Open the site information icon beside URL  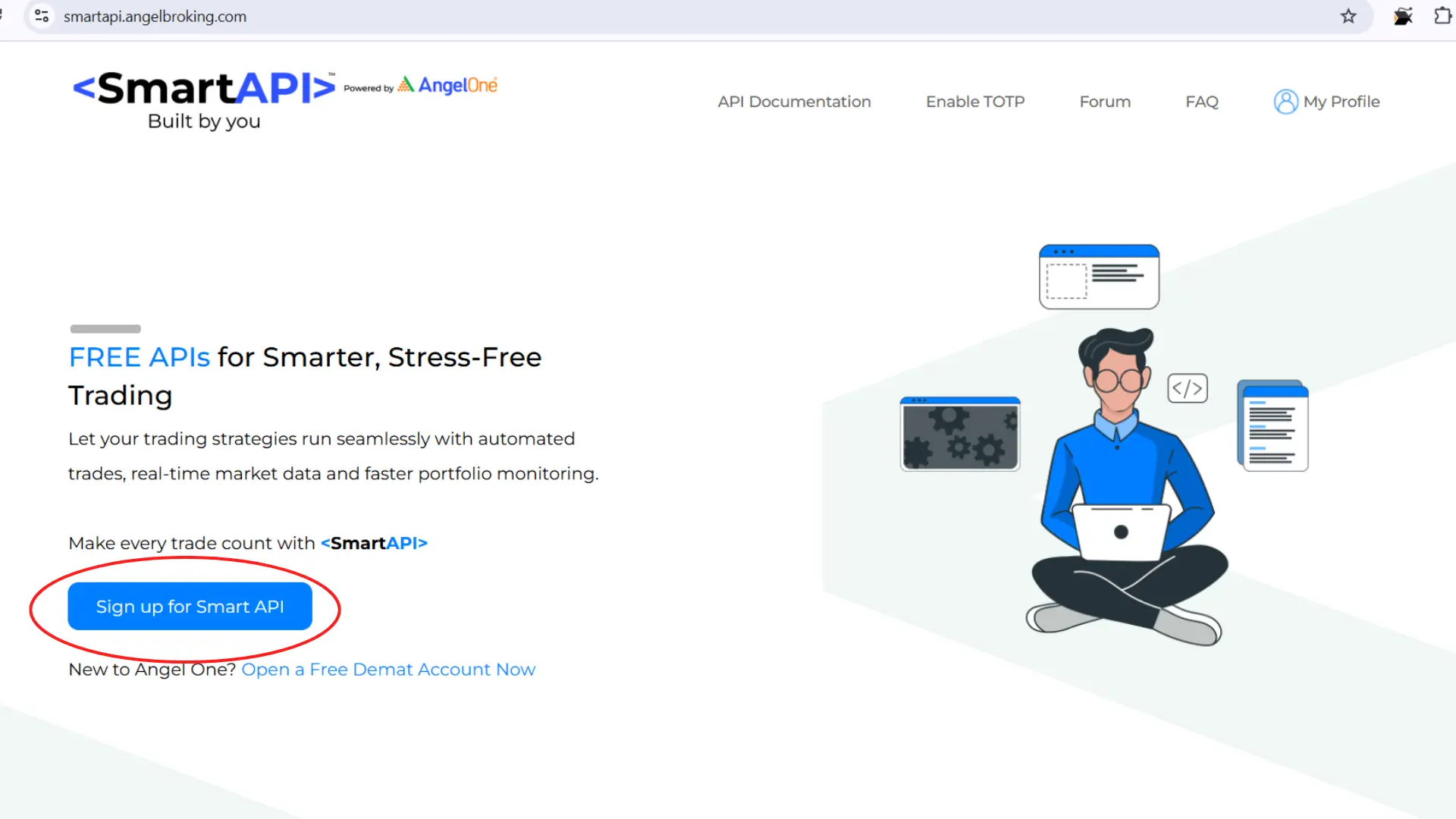tap(42, 16)
